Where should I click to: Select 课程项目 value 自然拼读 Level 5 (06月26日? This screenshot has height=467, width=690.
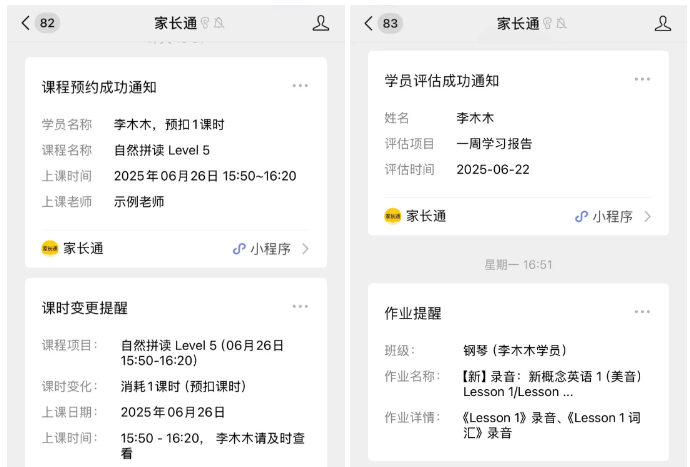(202, 345)
